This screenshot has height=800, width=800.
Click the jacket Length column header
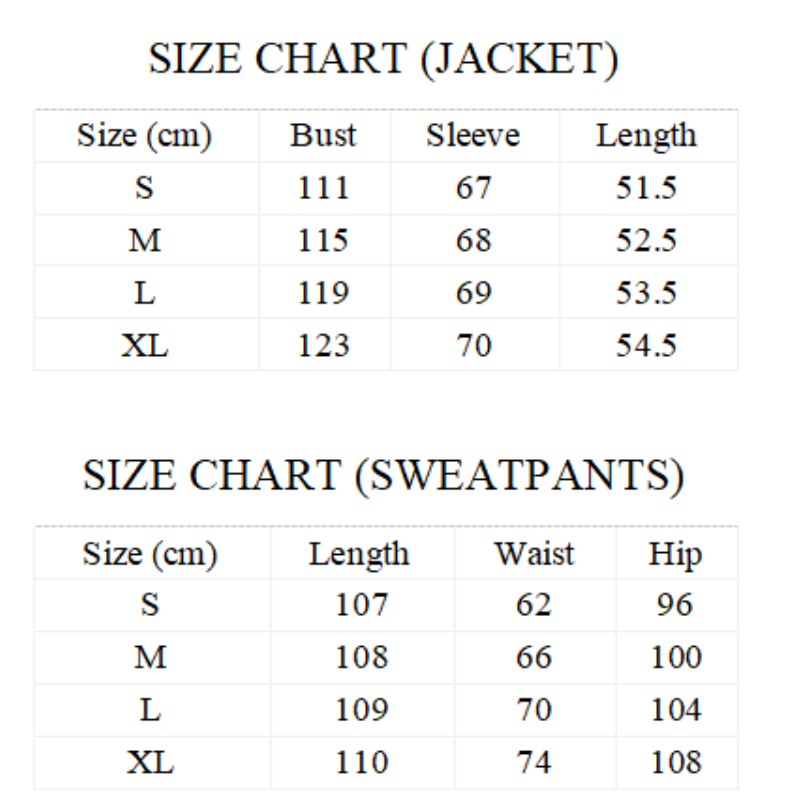646,135
